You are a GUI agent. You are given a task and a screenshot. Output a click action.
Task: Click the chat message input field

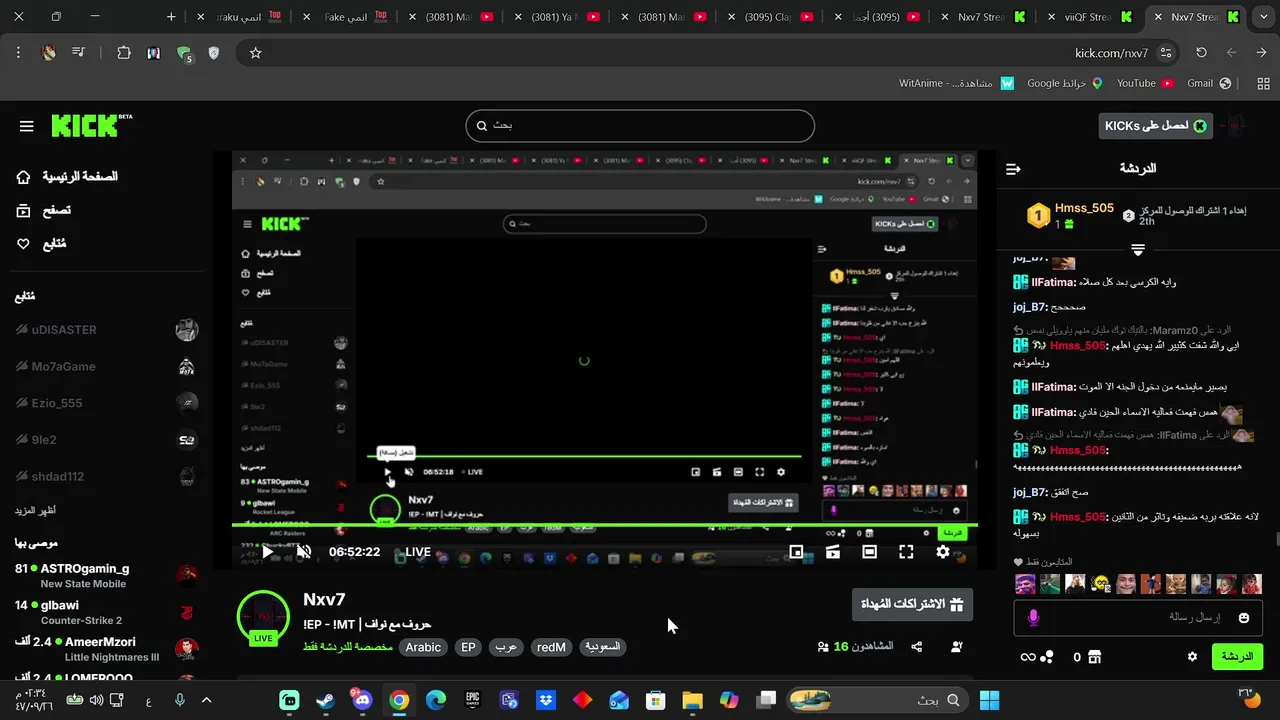point(1140,618)
